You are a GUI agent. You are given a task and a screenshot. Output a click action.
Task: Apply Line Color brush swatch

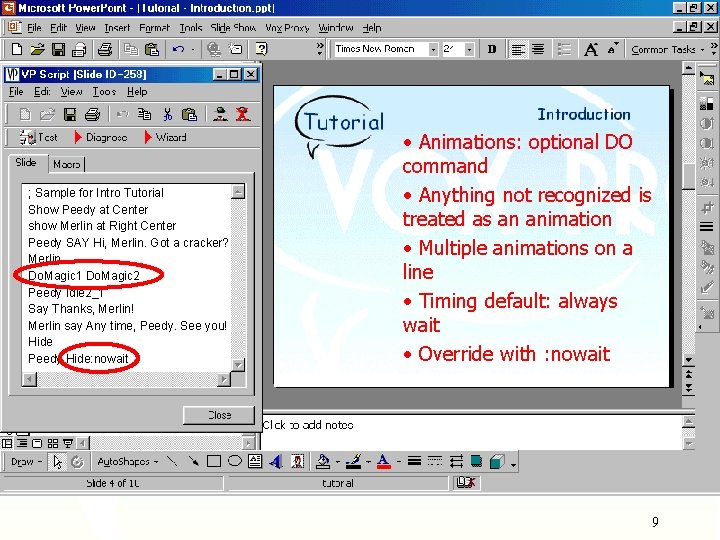(x=354, y=461)
